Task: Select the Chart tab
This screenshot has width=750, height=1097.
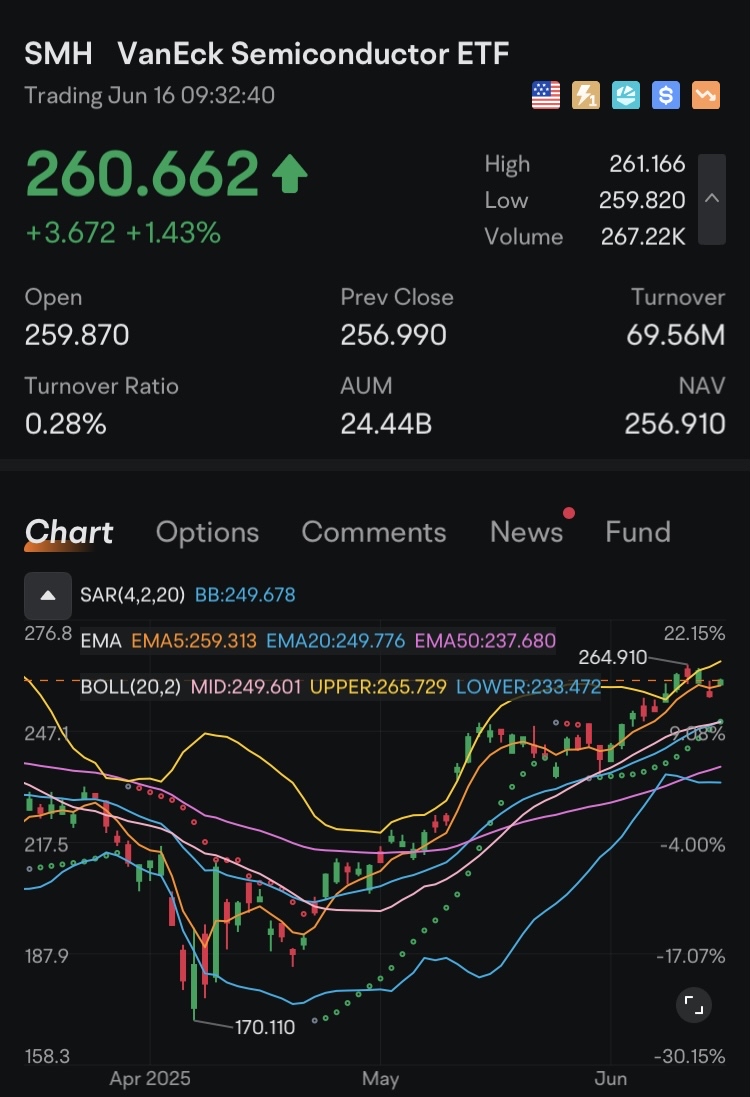Action: click(x=69, y=532)
